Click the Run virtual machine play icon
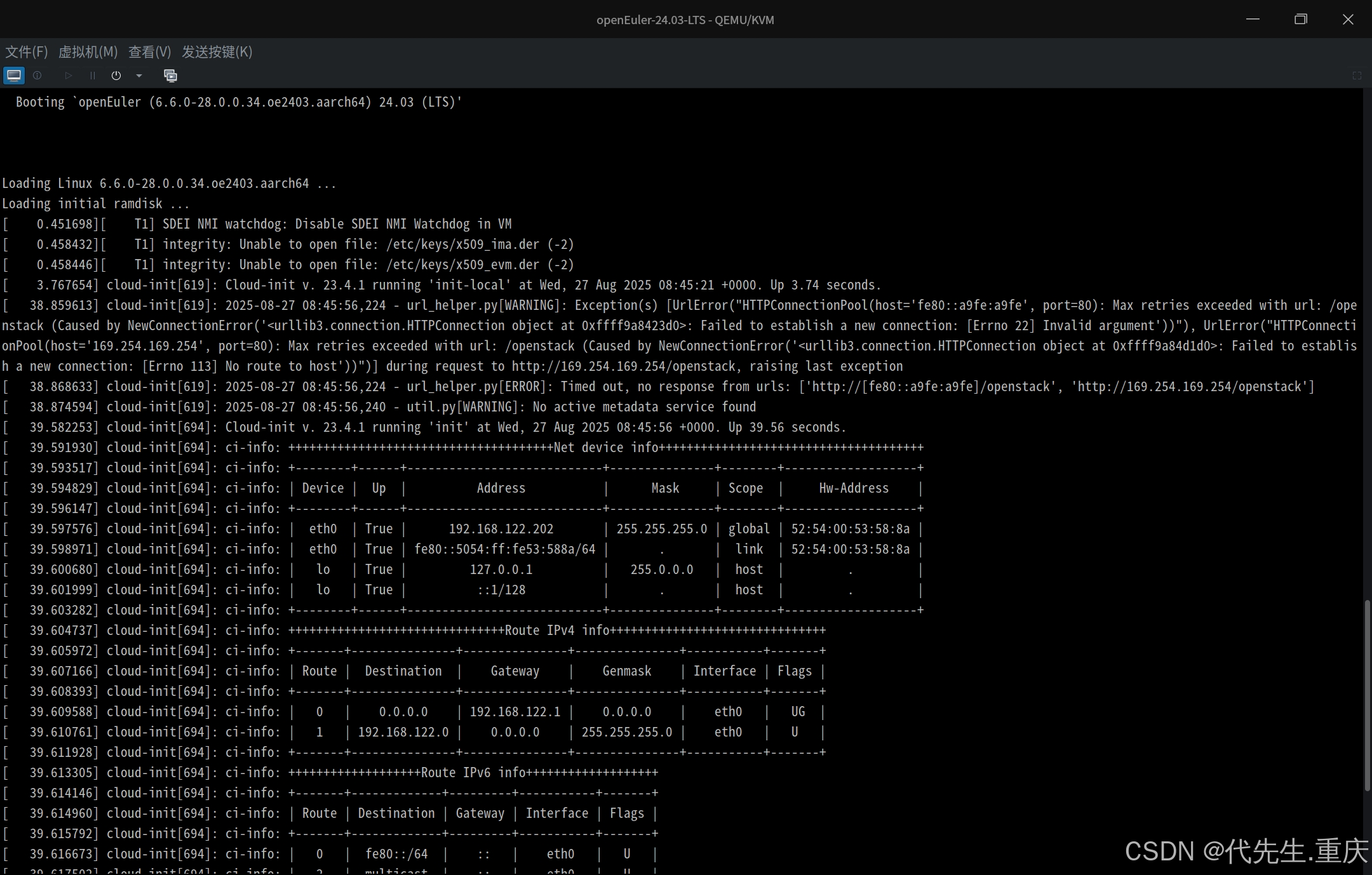1372x875 pixels. (69, 76)
